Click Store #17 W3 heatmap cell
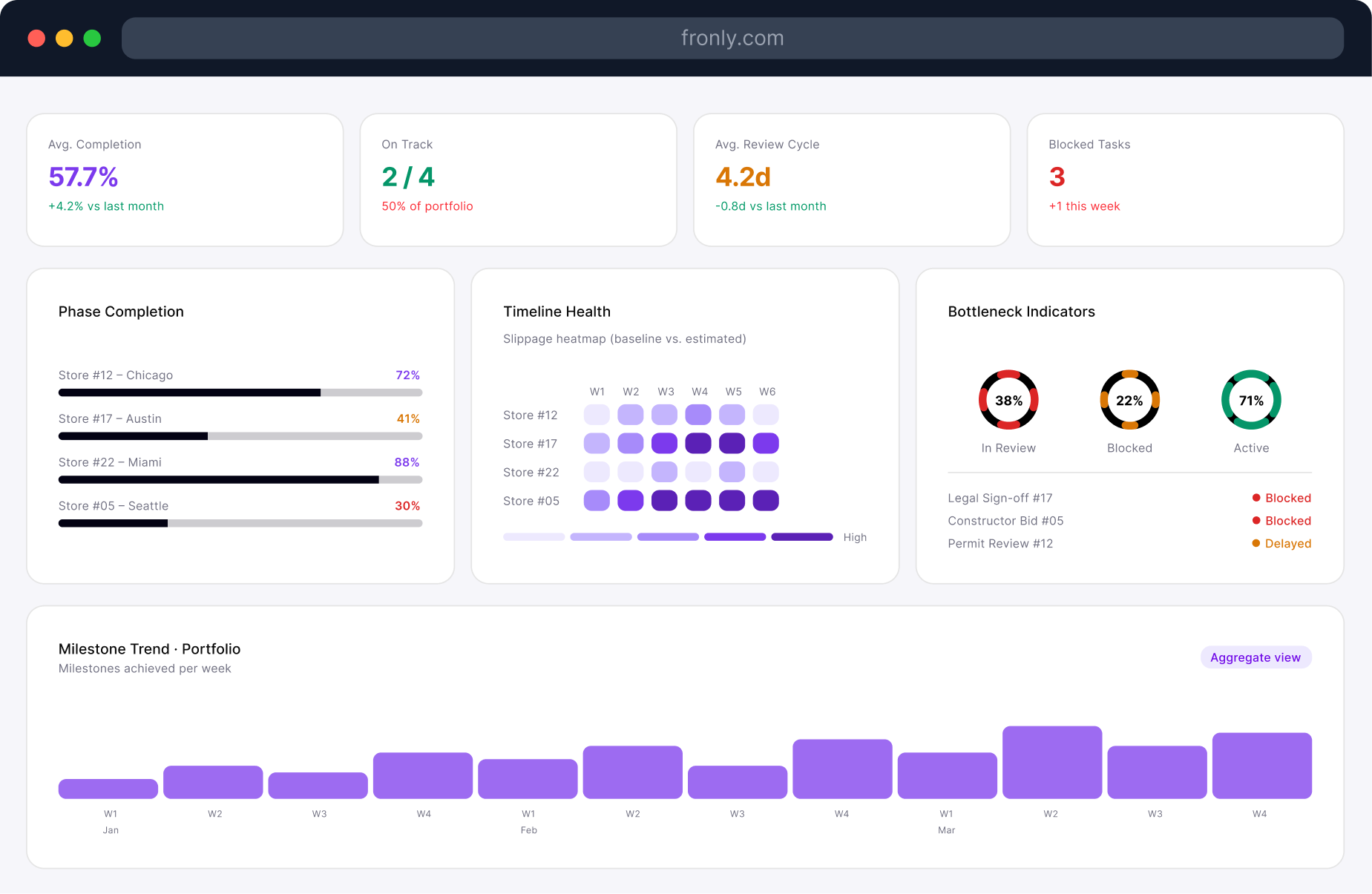1372x894 pixels. click(664, 444)
